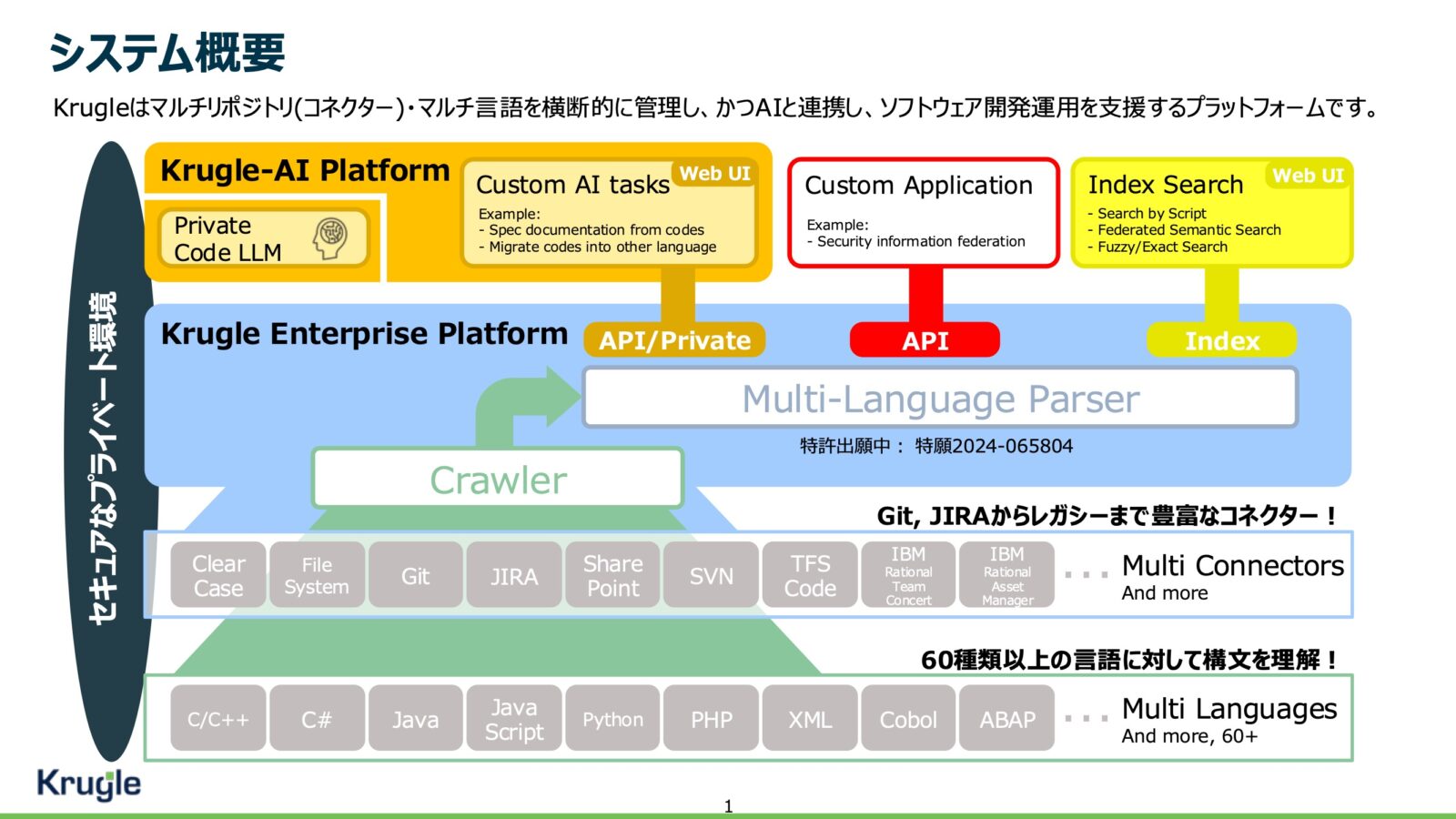Viewport: 1456px width, 819px height.
Task: Click the 'Fuzzy/Exact Search' line
Action: coord(1162,247)
